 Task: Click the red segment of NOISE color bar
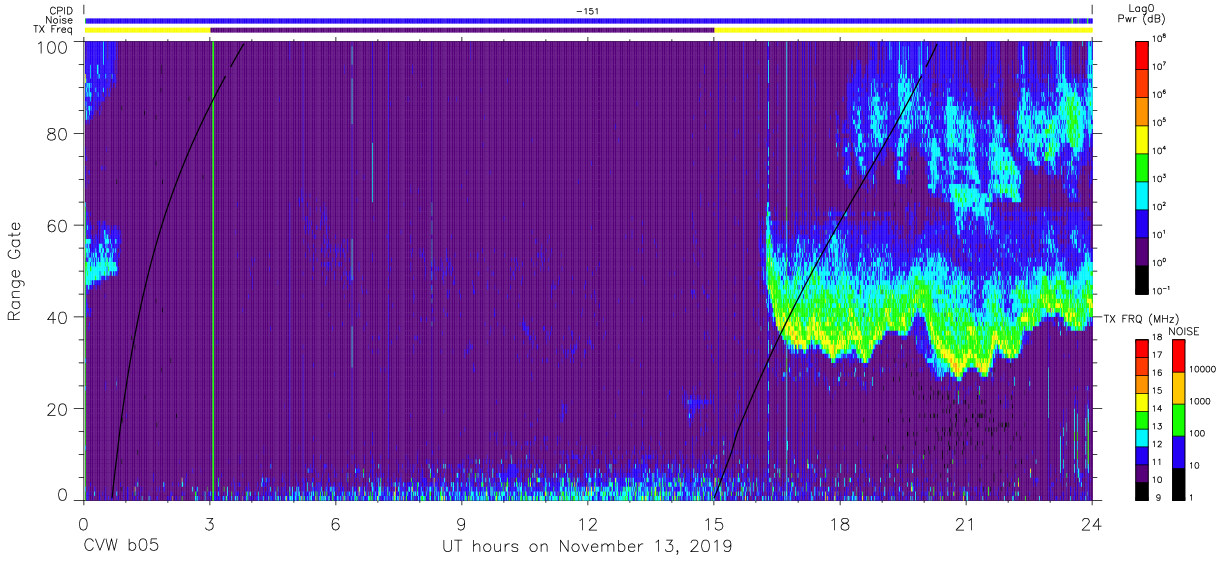click(1177, 355)
